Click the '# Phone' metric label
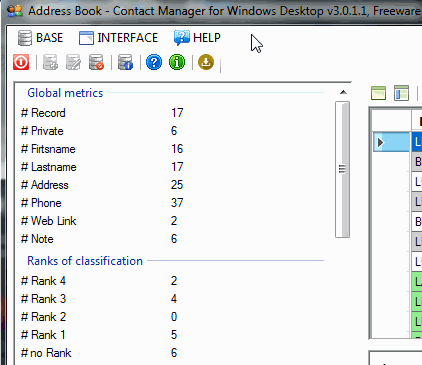The image size is (422, 365). pos(41,203)
